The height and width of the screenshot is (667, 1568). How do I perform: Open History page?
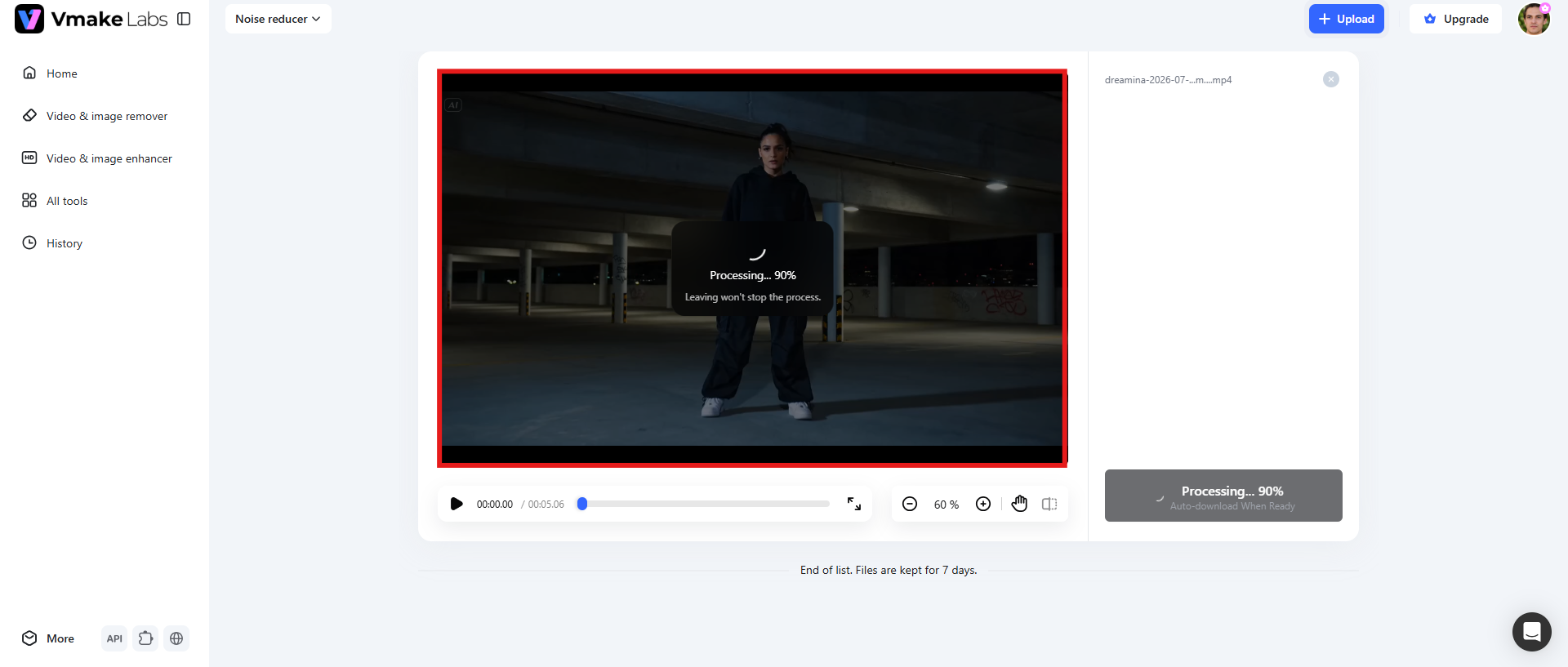point(65,243)
